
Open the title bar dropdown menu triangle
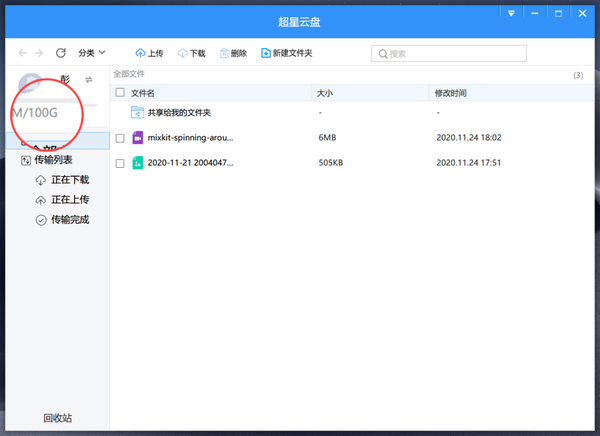pyautogui.click(x=511, y=13)
